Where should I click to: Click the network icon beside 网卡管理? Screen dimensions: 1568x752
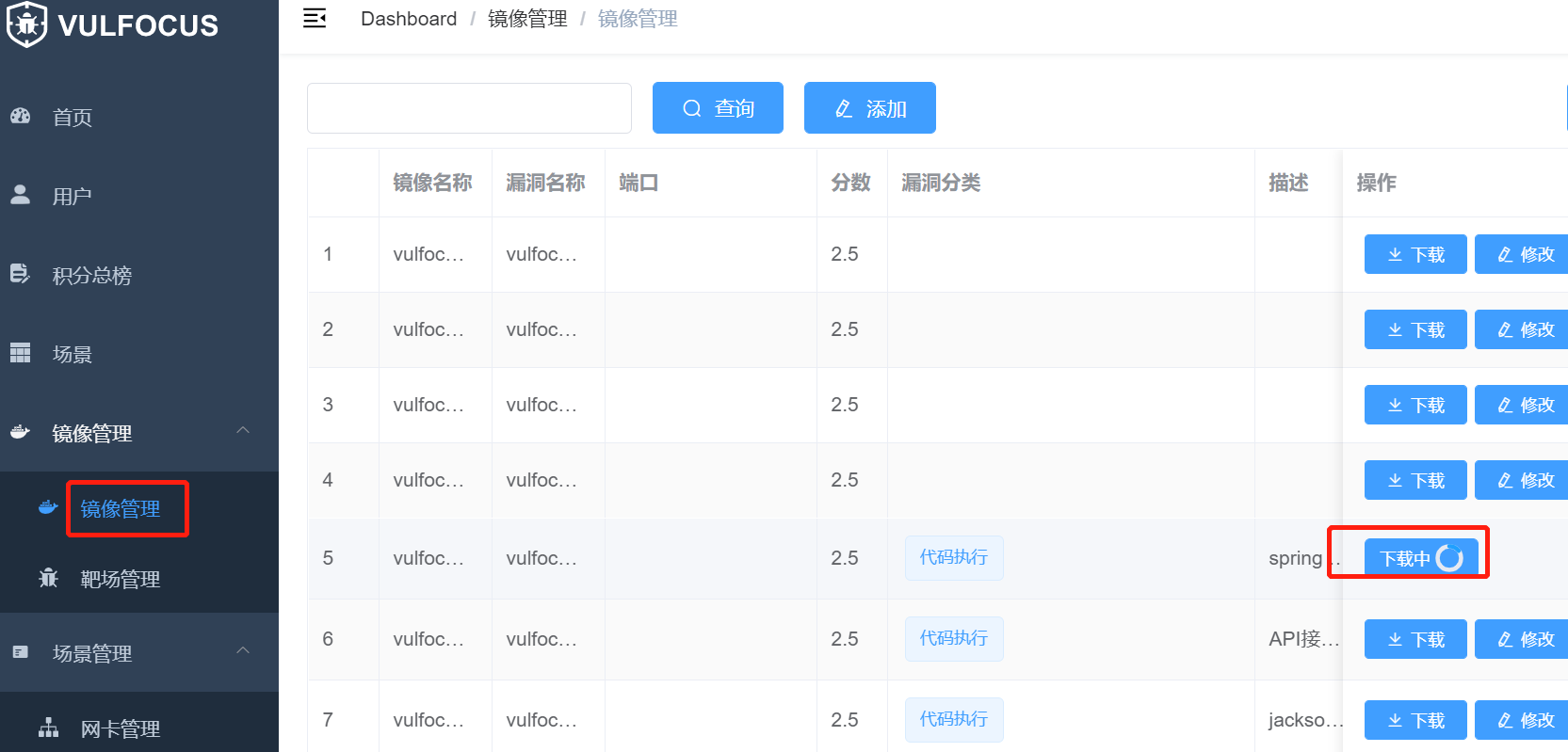coord(48,728)
